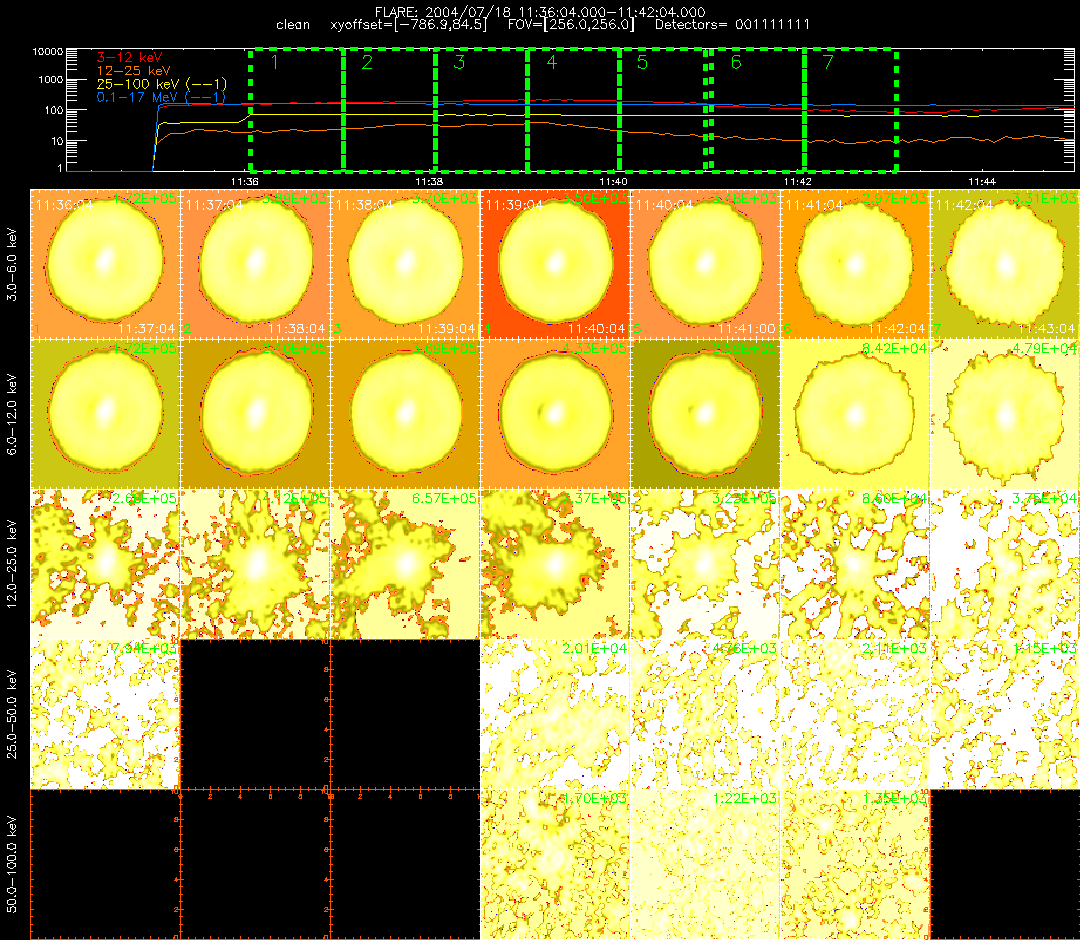Image resolution: width=1080 pixels, height=940 pixels.
Task: Open the 6.0-12.0 keV image in interval 3 column
Action: pyautogui.click(x=405, y=414)
